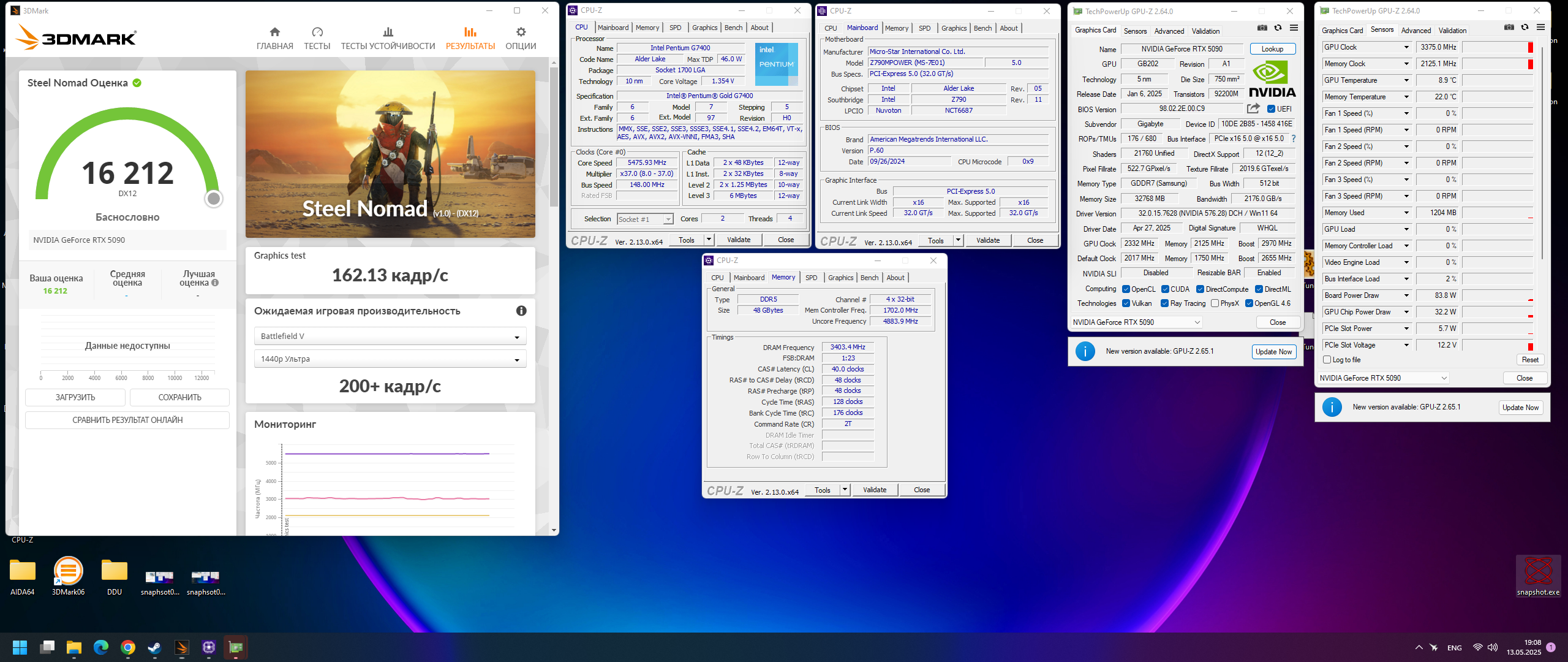Select DDU folder on the desktop
Image resolution: width=1568 pixels, height=662 pixels.
(115, 576)
